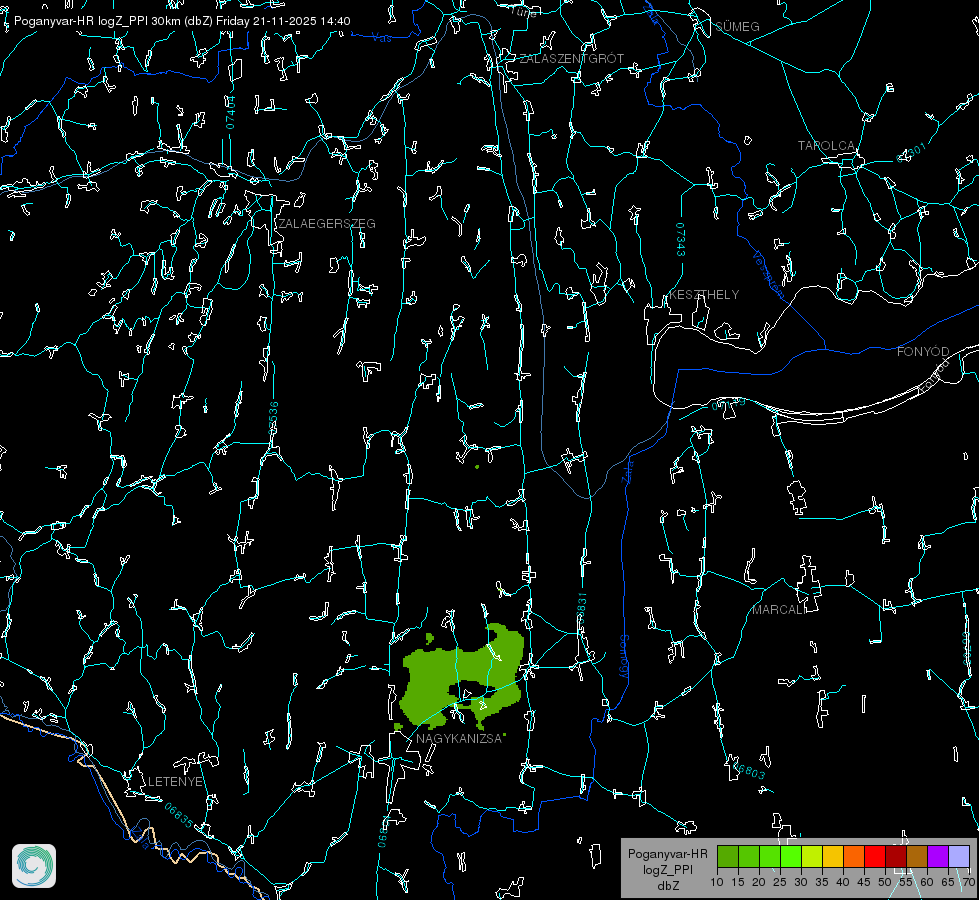979x900 pixels.
Task: Click the 70 tick value on legend scale
Action: point(969,883)
